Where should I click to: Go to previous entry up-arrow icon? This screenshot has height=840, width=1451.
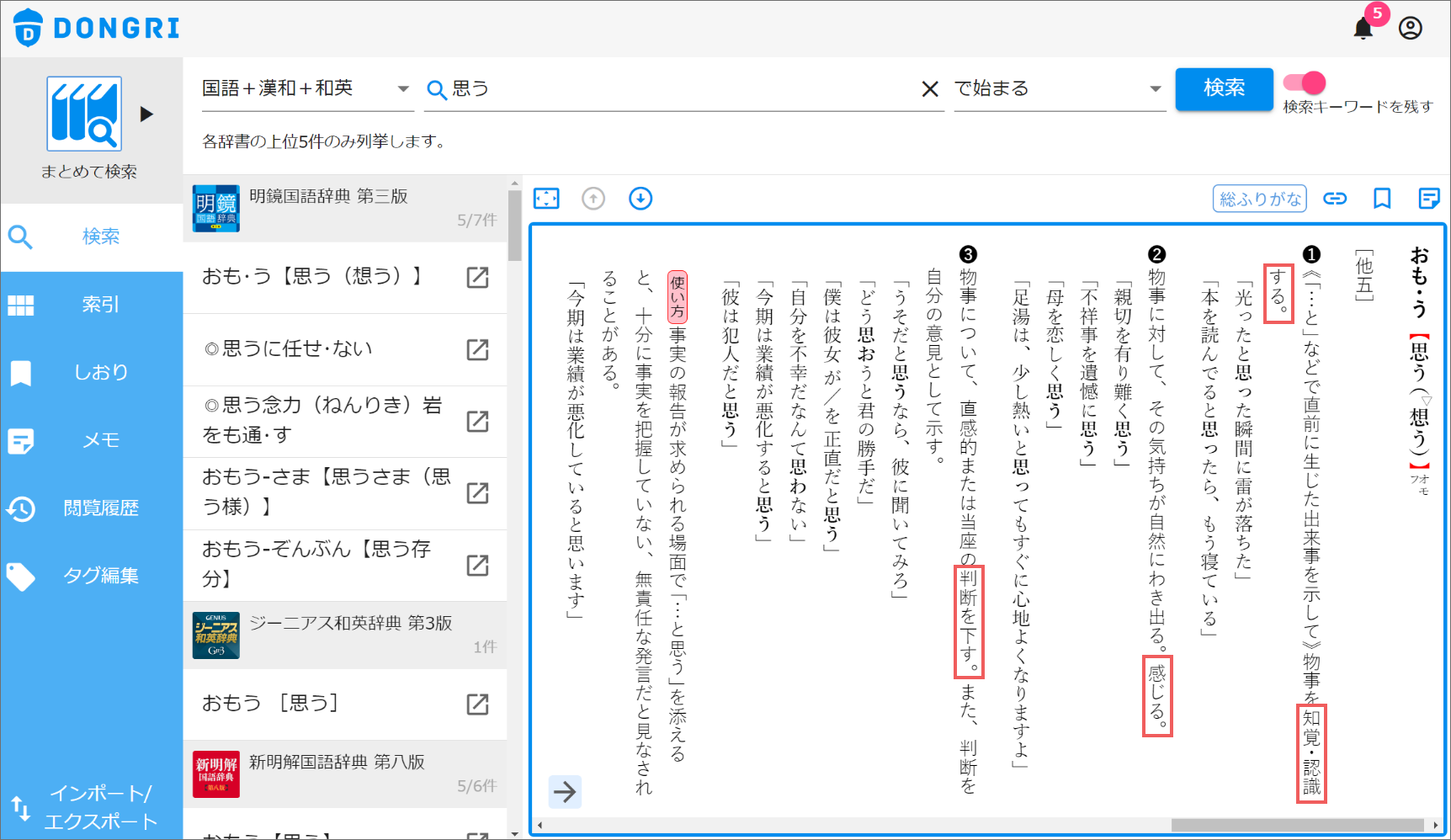tap(593, 199)
